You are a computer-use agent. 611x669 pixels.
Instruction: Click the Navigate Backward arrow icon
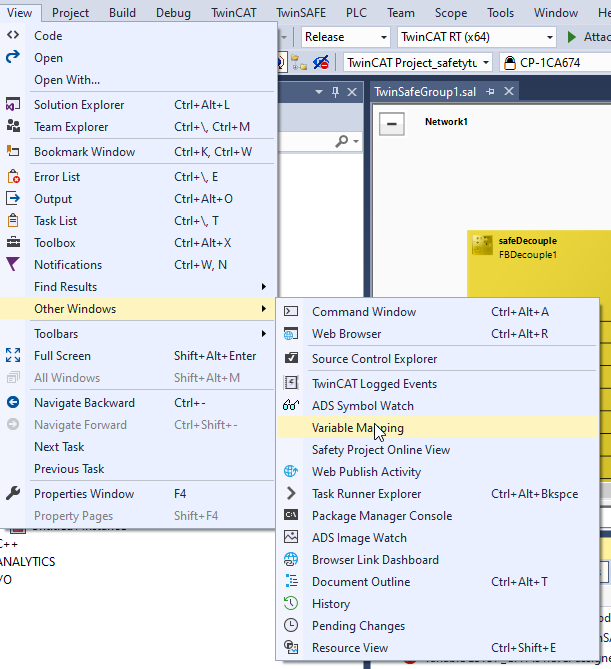coord(13,402)
